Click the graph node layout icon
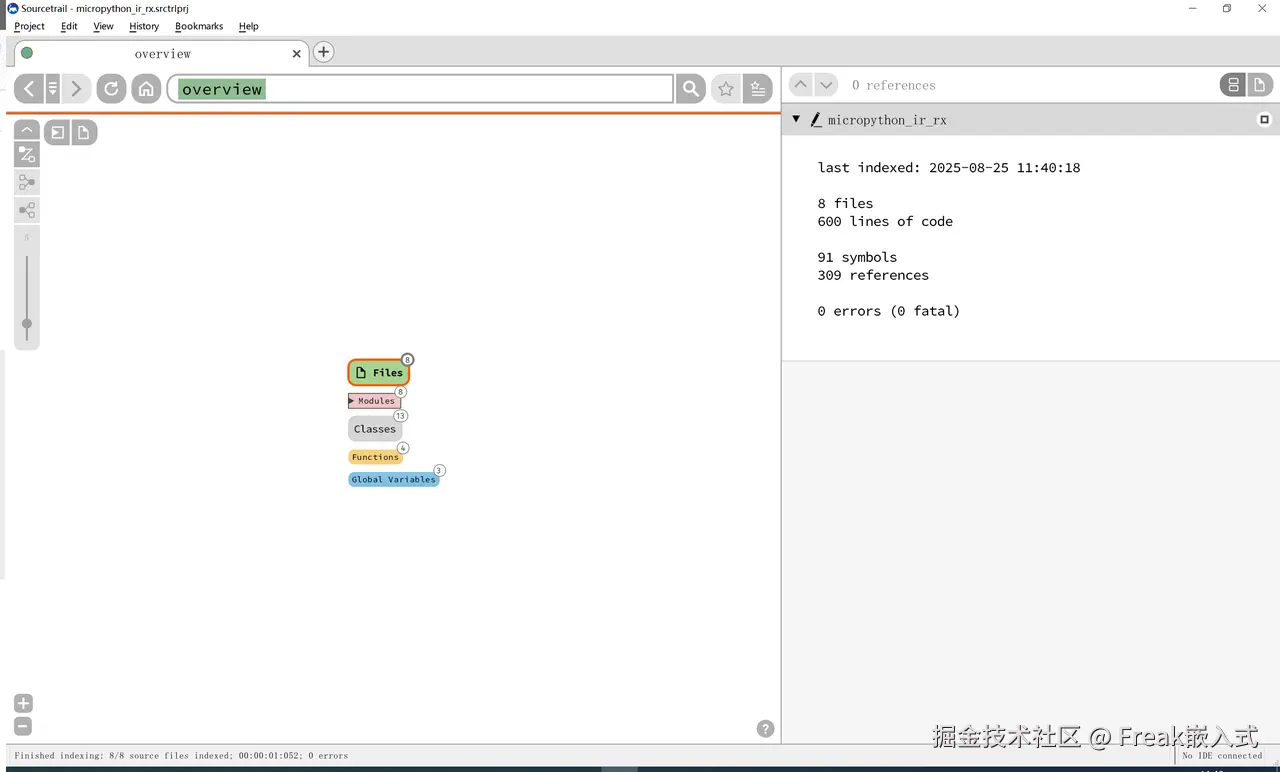This screenshot has width=1280, height=772. [27, 182]
